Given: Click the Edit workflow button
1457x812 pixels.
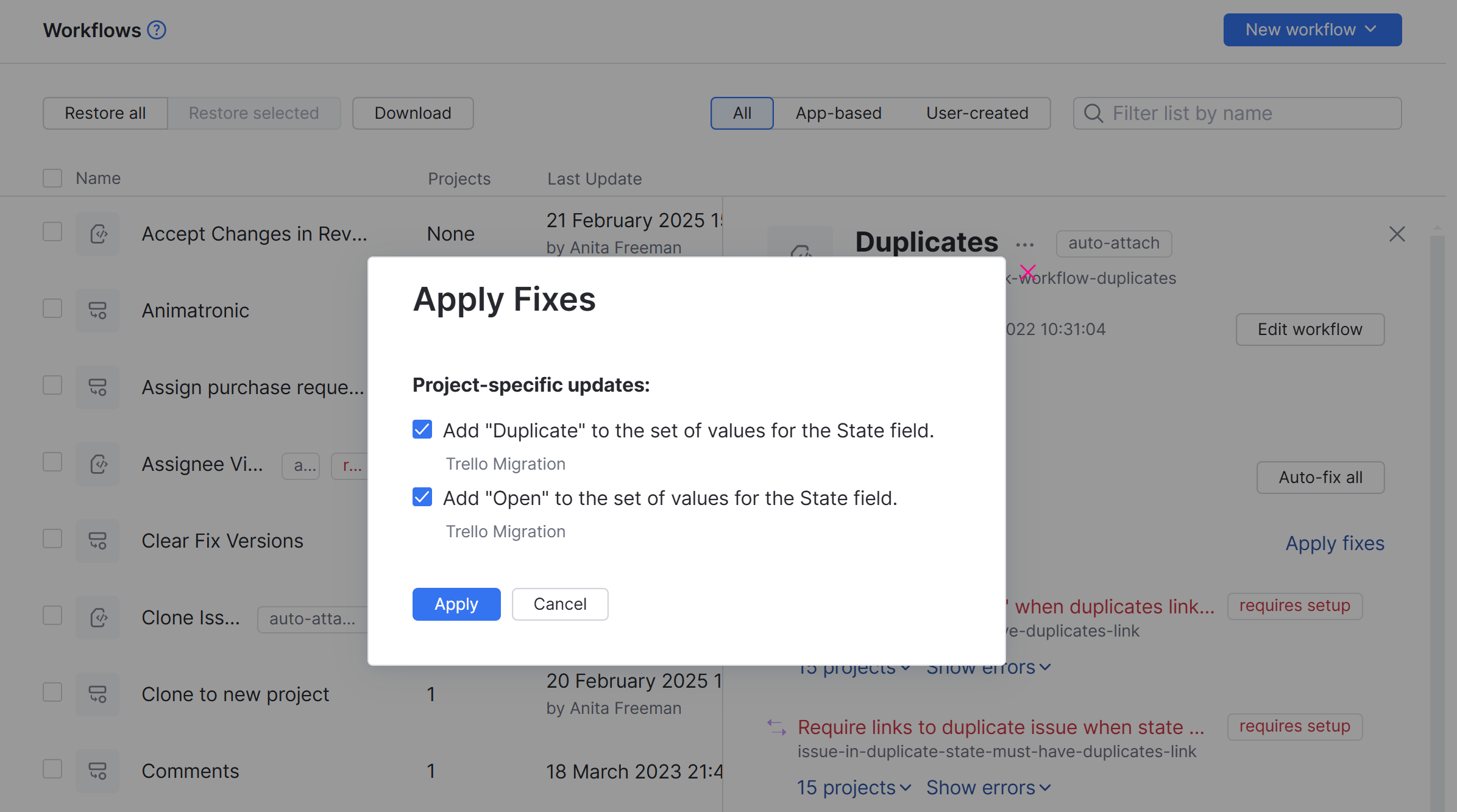Looking at the screenshot, I should [1310, 329].
